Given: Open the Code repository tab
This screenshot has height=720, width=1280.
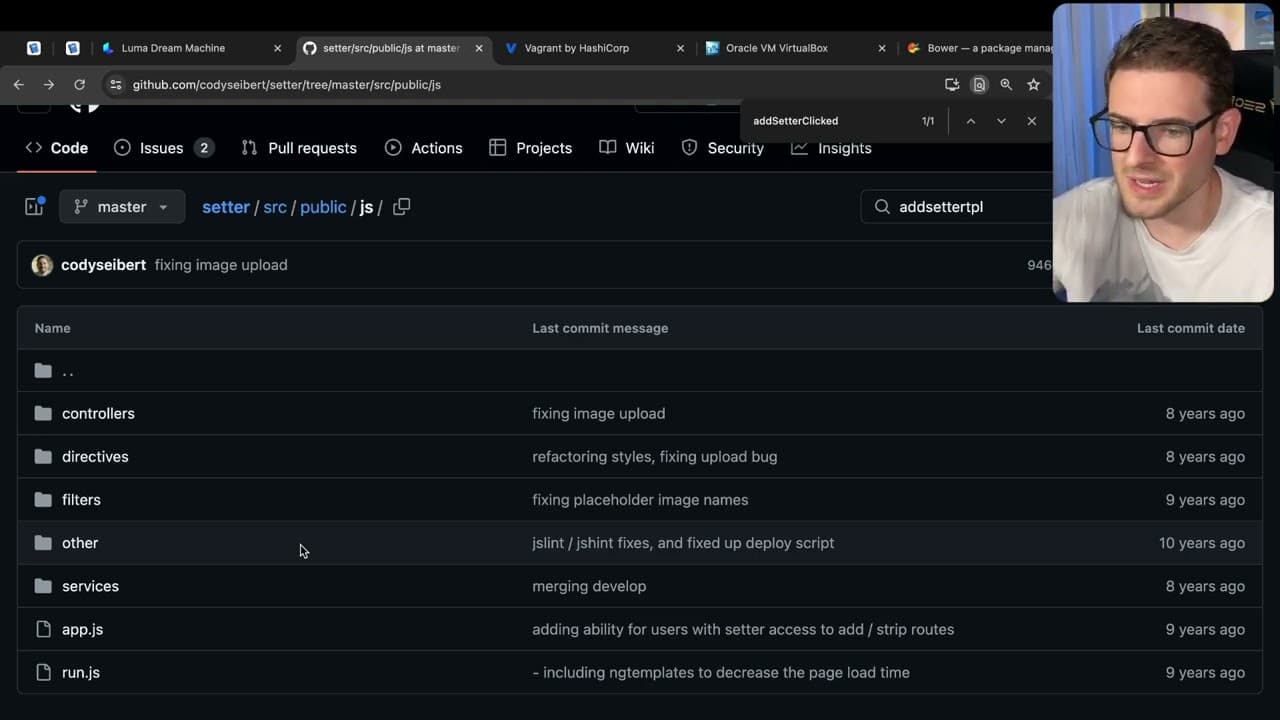Looking at the screenshot, I should (x=57, y=148).
